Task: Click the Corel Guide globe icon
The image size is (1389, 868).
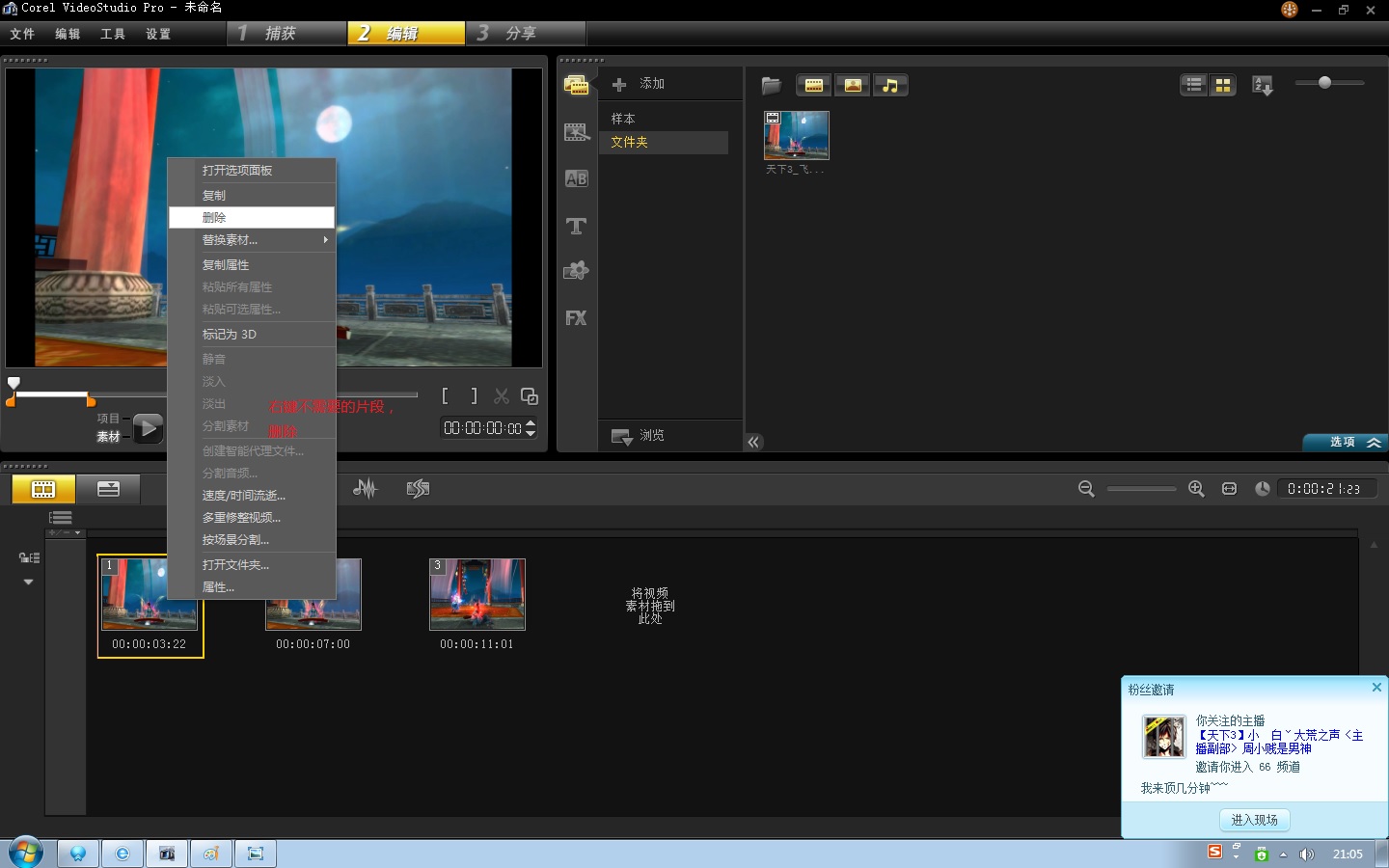Action: (1290, 10)
